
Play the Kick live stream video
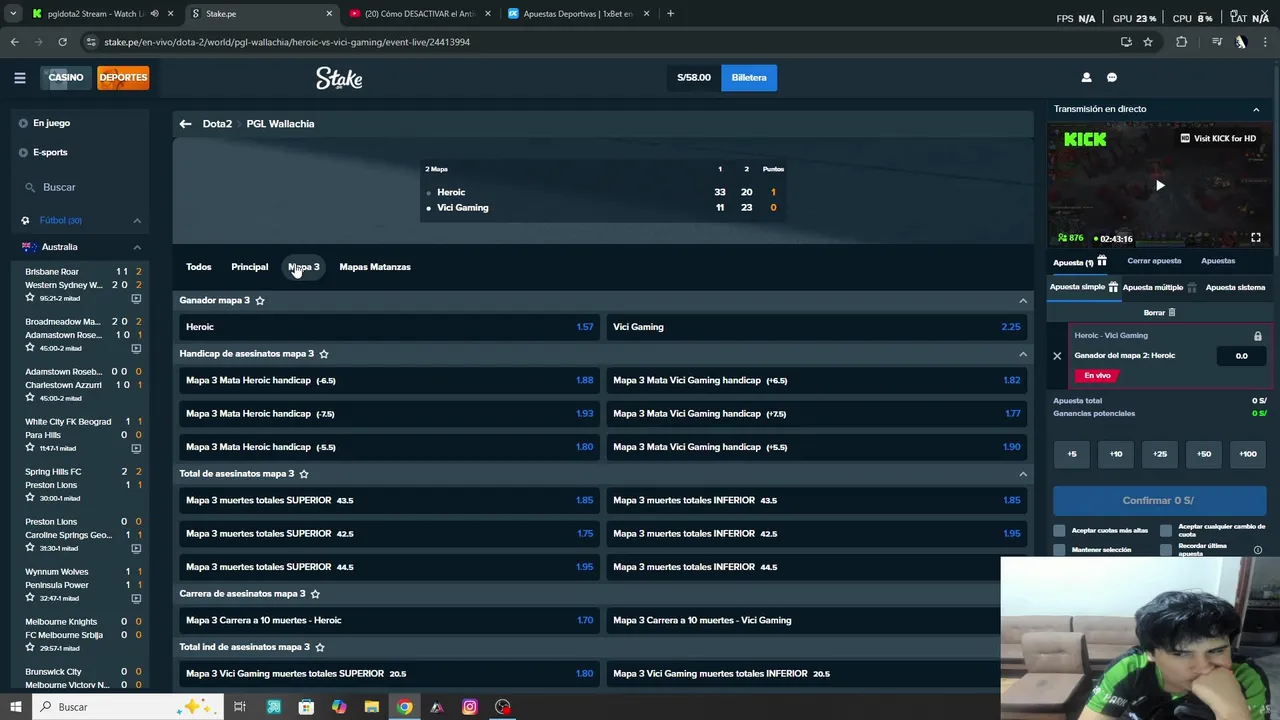click(x=1160, y=185)
